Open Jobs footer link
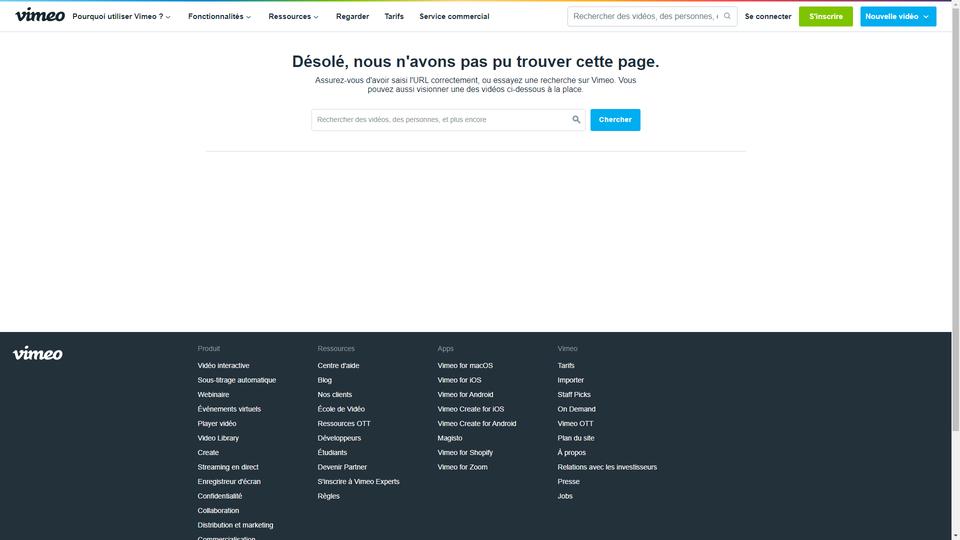Image resolution: width=960 pixels, height=540 pixels. click(x=564, y=496)
